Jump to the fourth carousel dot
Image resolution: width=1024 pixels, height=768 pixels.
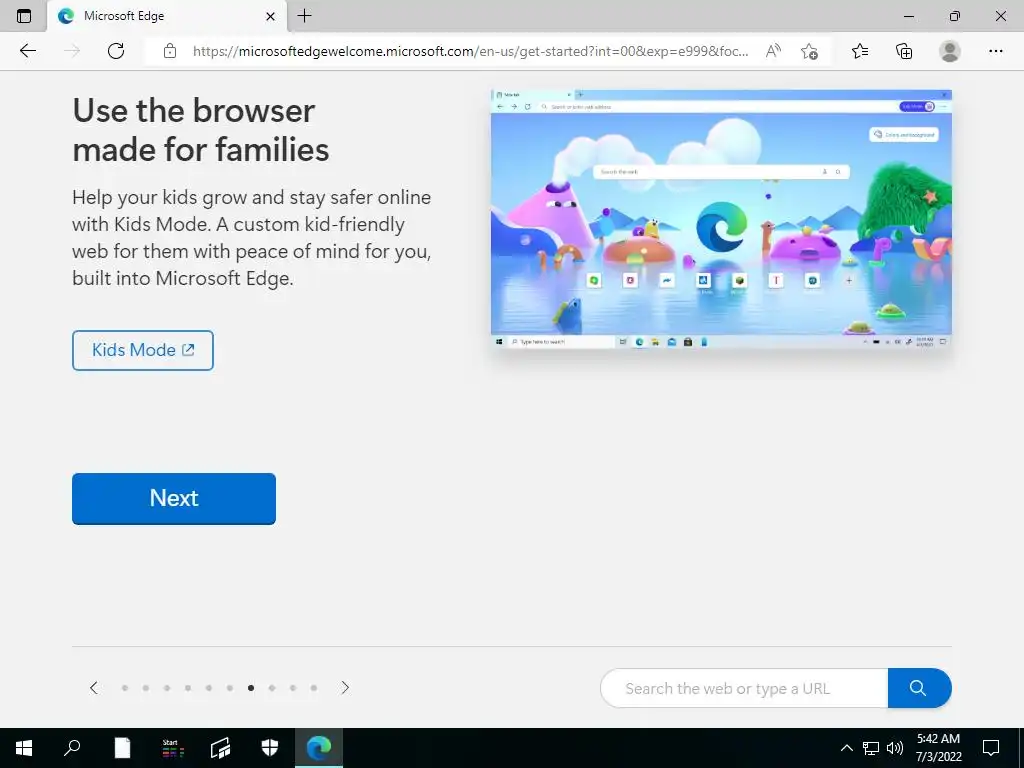[x=188, y=688]
